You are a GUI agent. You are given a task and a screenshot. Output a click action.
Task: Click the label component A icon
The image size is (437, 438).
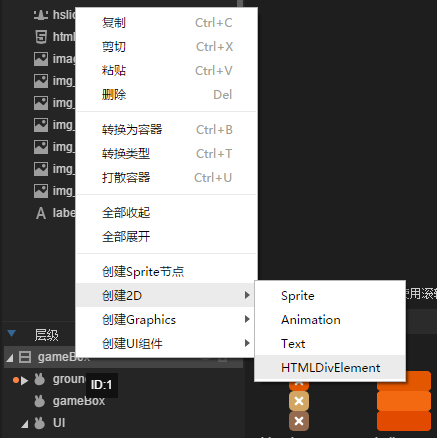41,213
